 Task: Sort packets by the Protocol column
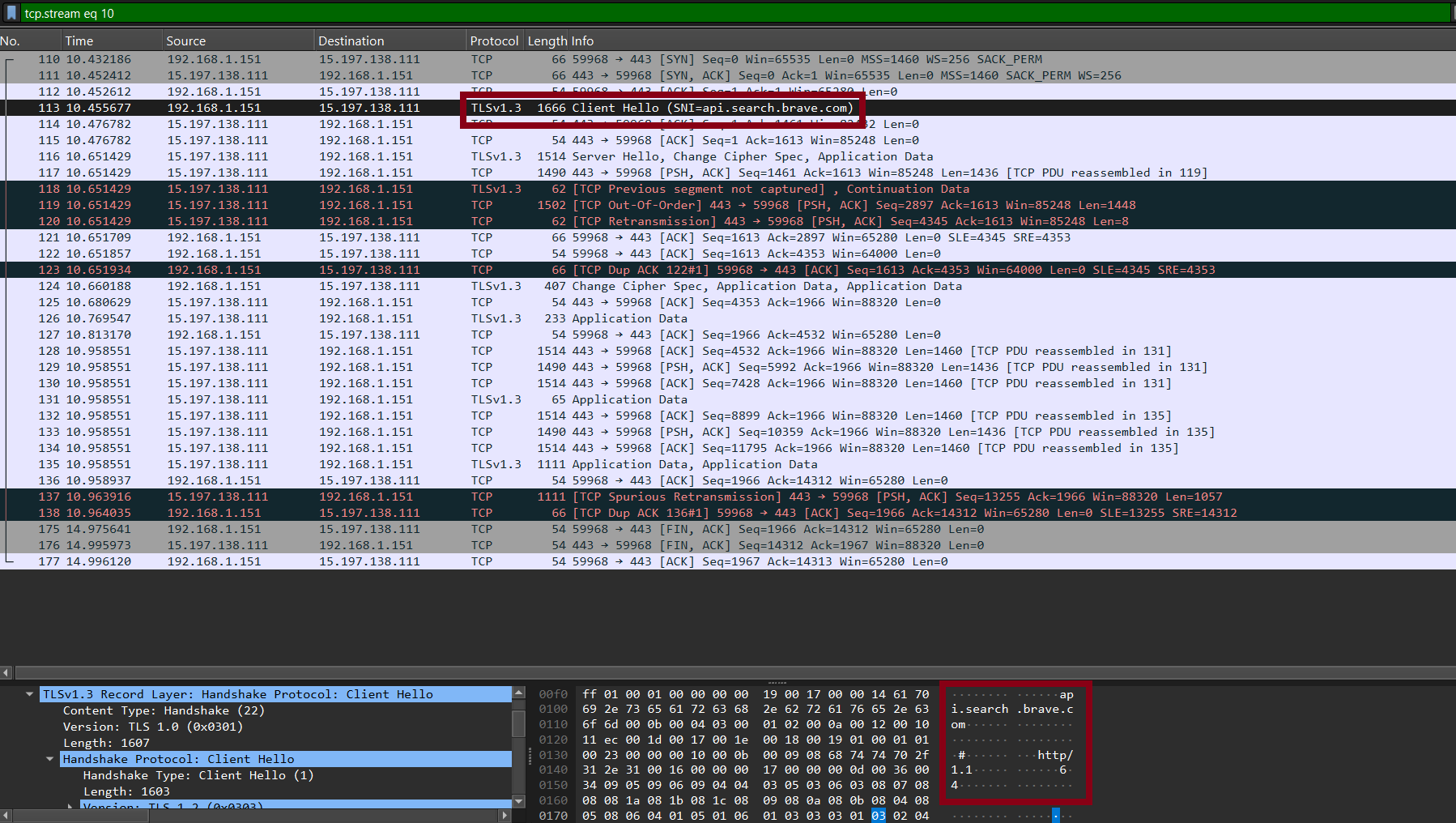point(494,41)
